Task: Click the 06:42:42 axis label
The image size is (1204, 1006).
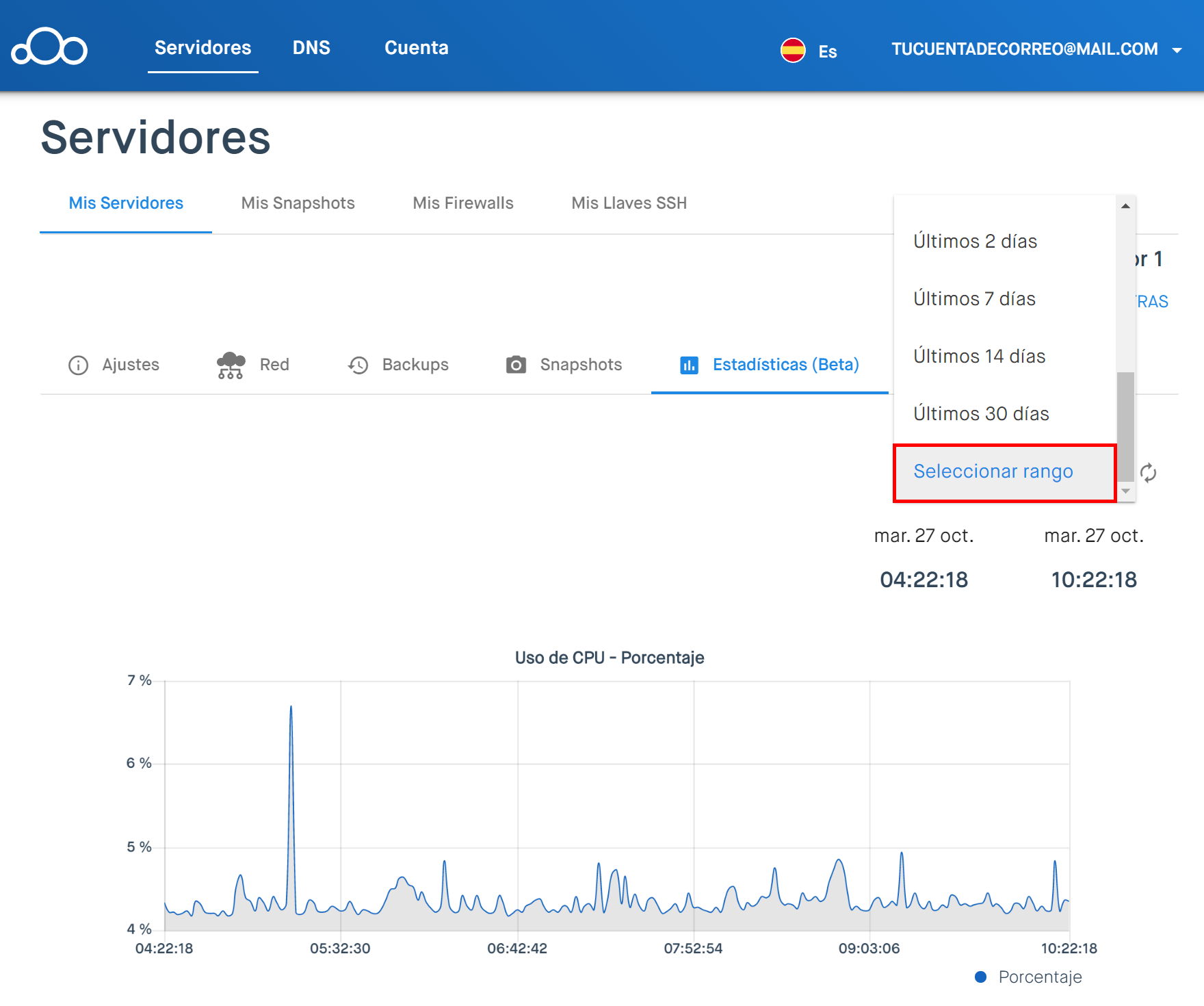Action: (x=517, y=949)
